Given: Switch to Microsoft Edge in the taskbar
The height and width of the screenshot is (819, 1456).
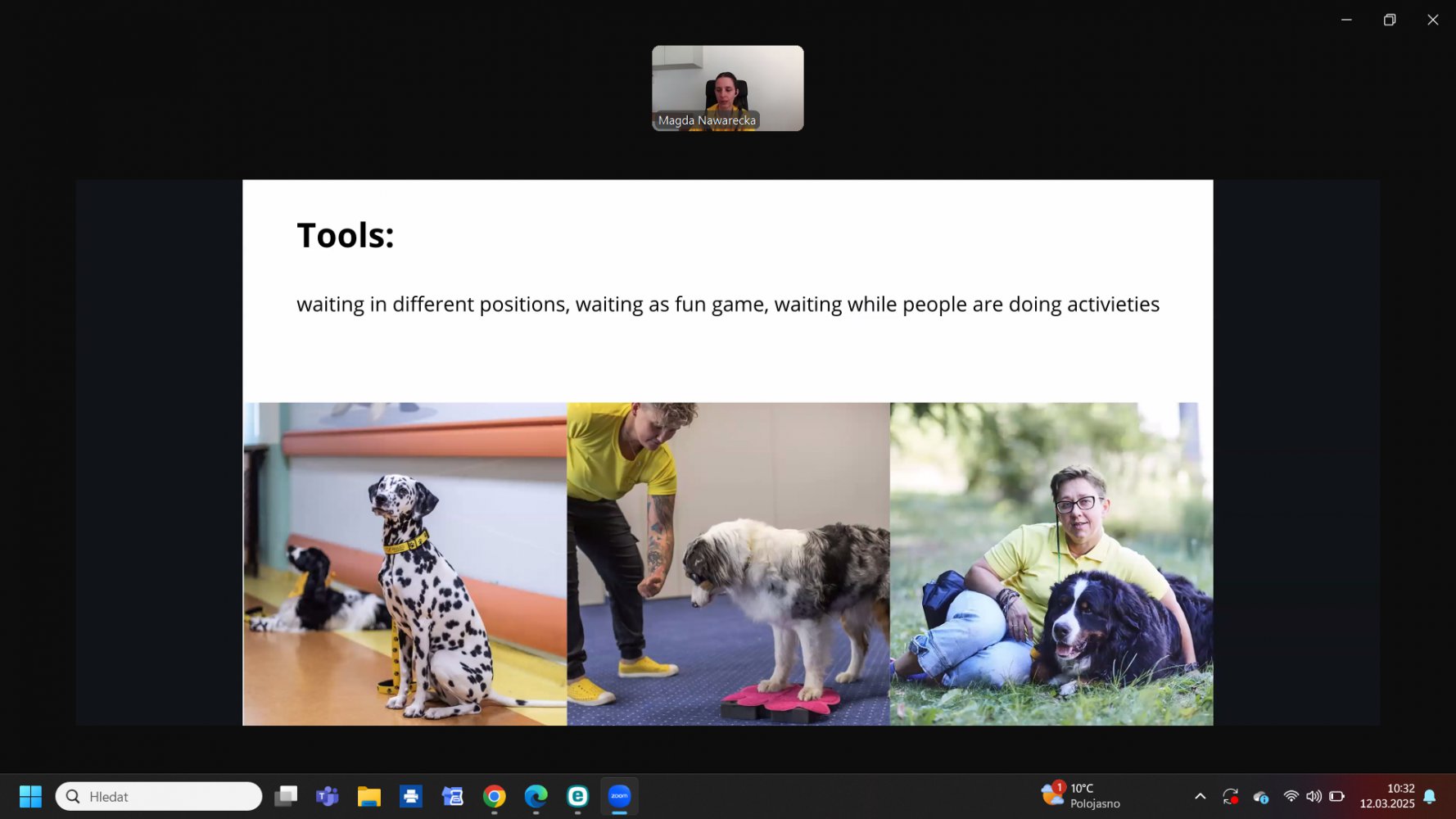Looking at the screenshot, I should click(x=536, y=796).
